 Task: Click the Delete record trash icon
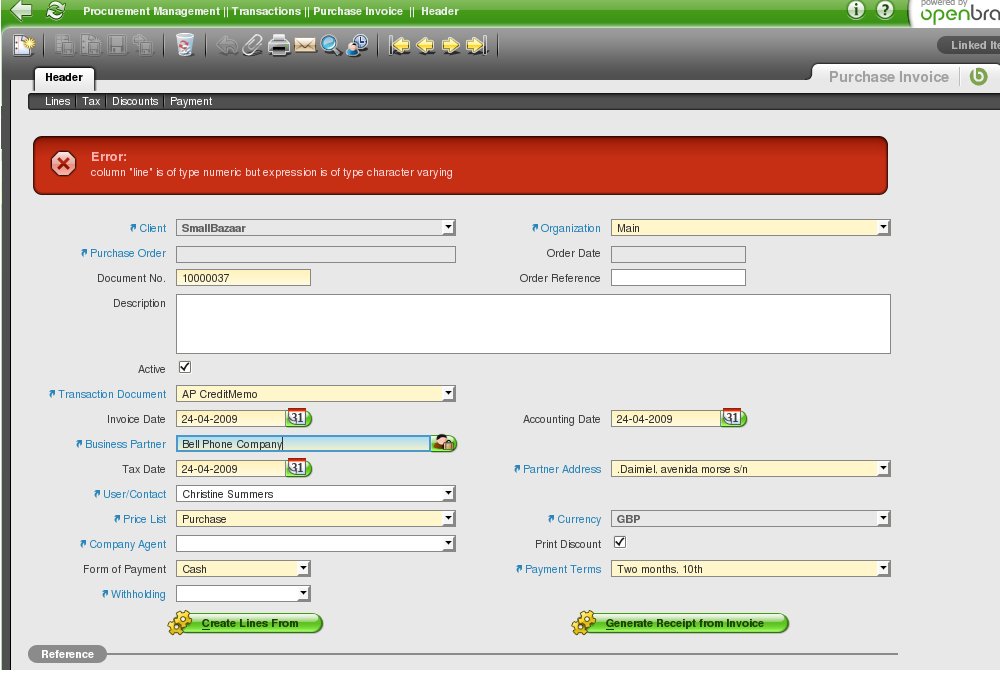pos(184,45)
